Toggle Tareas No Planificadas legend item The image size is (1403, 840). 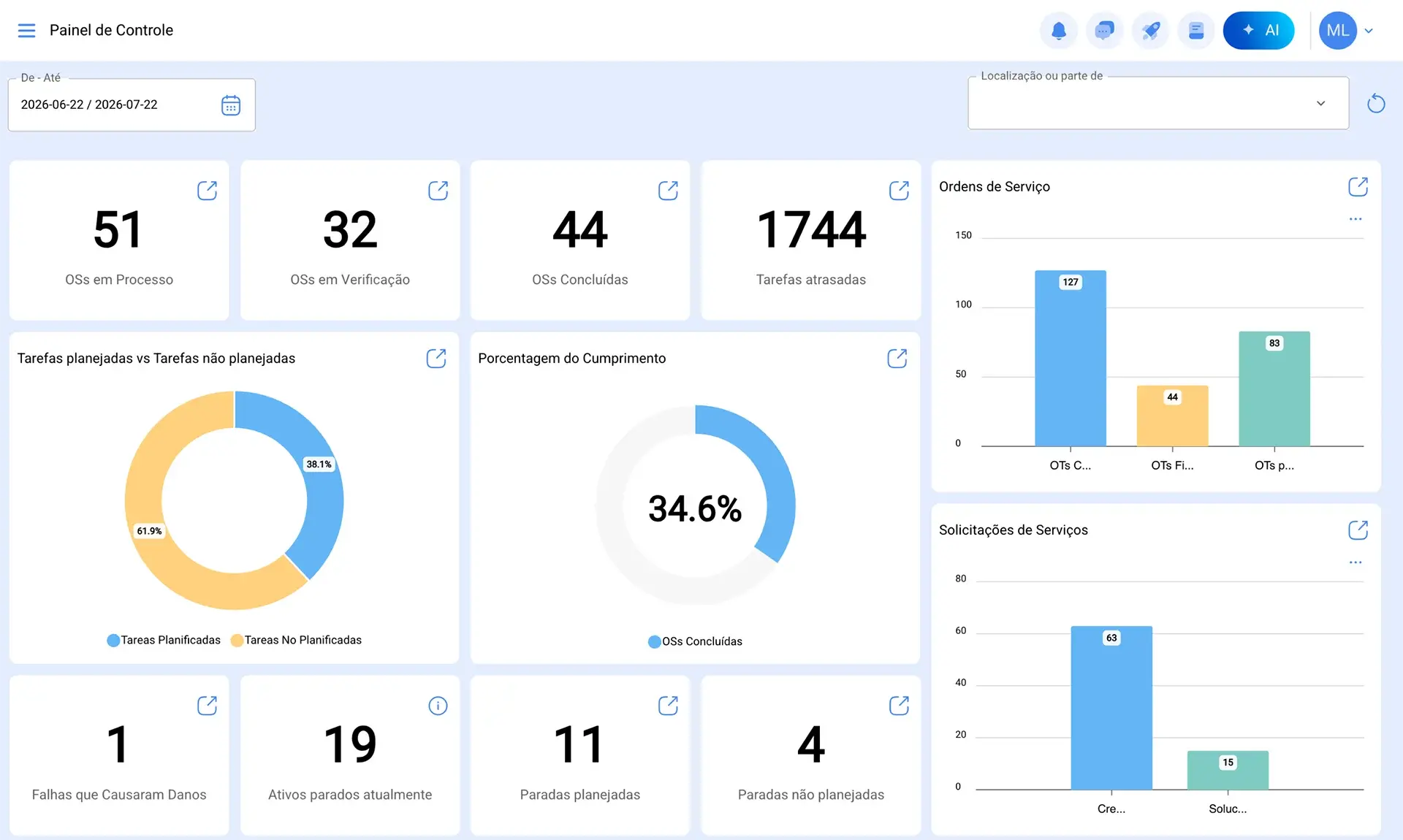pos(296,640)
